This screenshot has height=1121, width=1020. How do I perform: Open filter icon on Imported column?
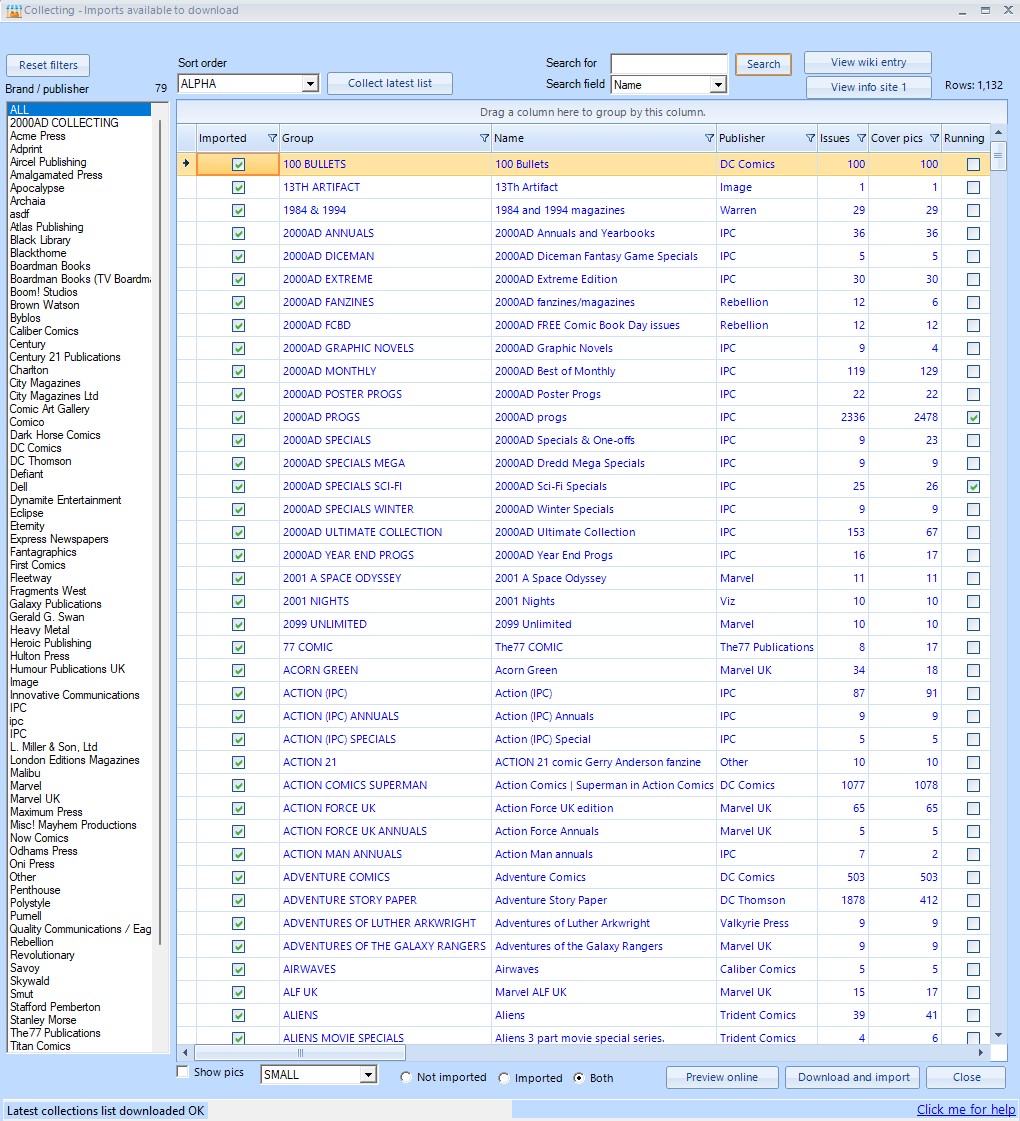[x=272, y=139]
